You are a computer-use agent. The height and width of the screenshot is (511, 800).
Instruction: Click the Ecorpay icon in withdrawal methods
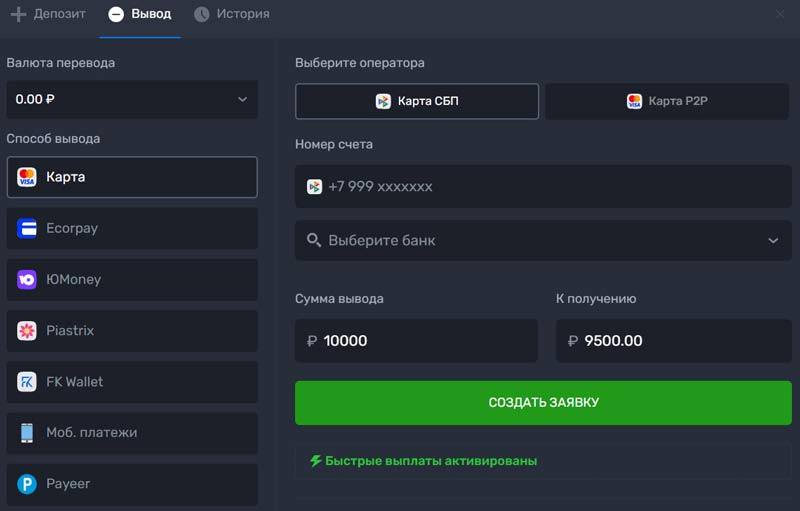pyautogui.click(x=27, y=228)
